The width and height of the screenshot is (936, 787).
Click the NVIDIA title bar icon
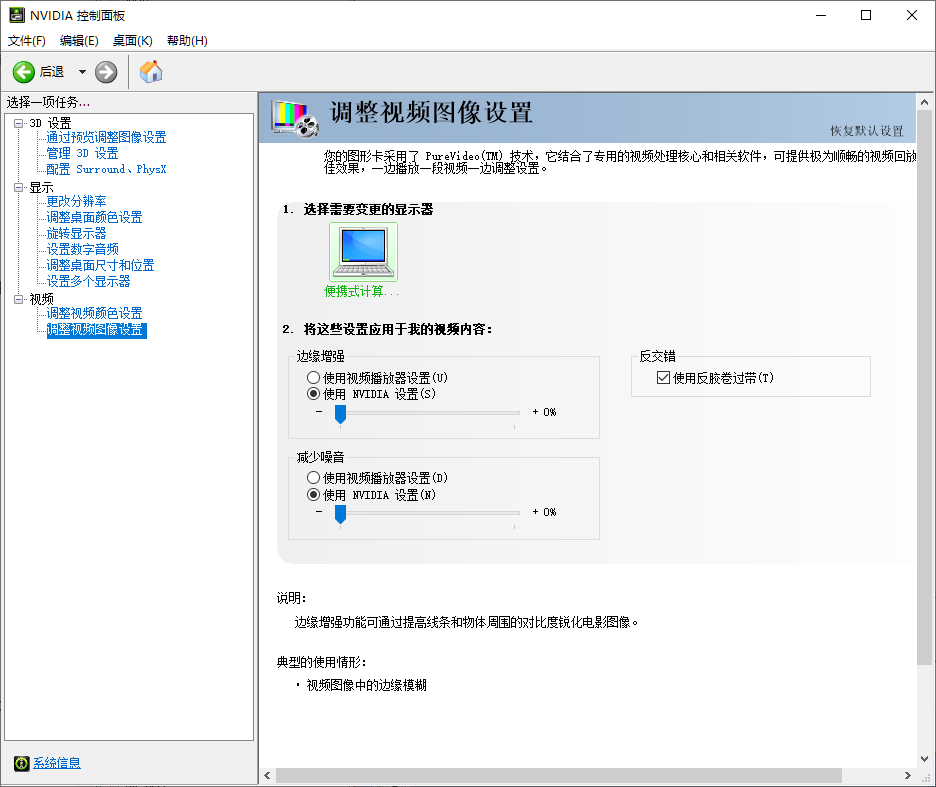coord(17,15)
